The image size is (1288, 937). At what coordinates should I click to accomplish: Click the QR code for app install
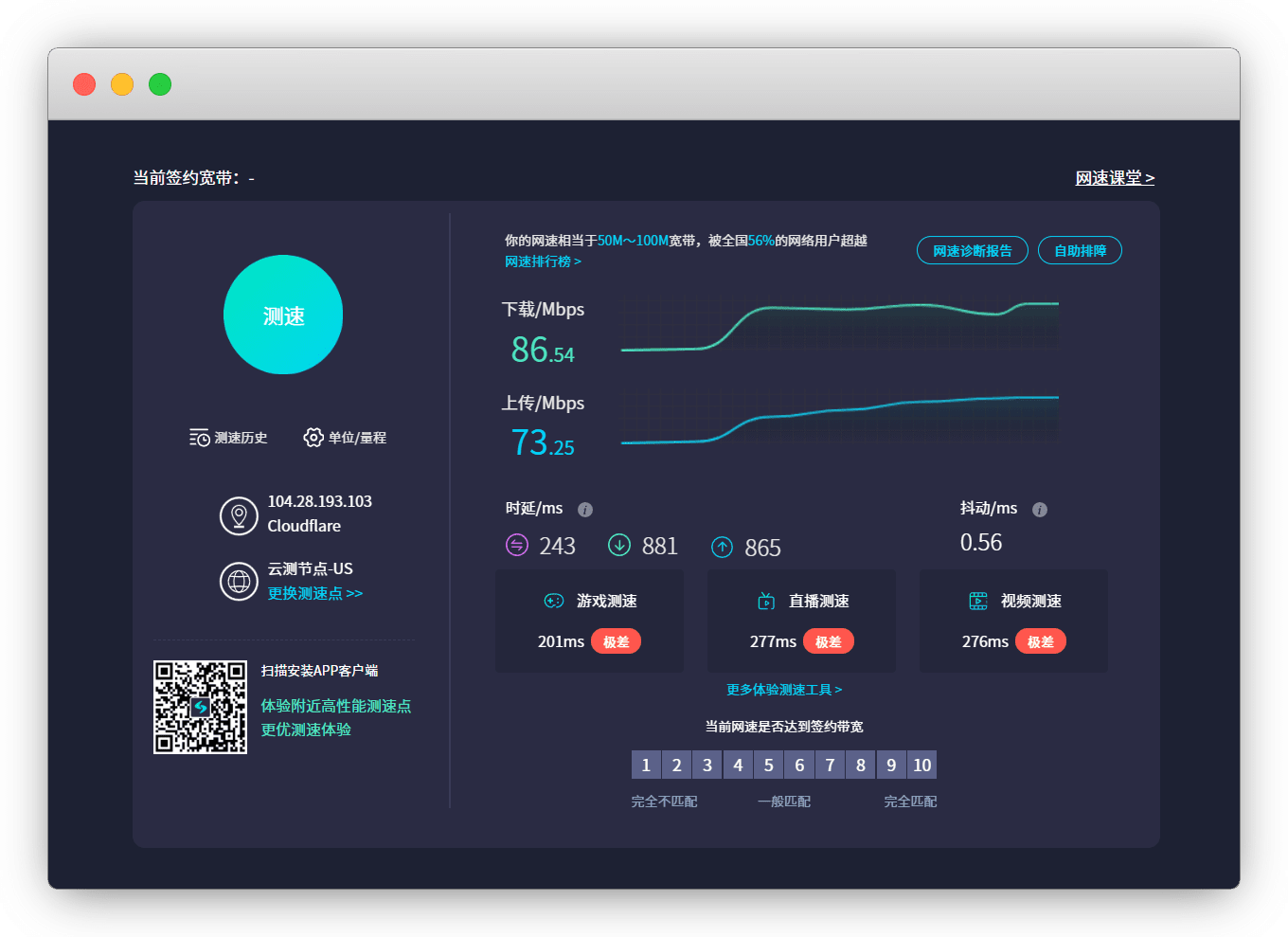201,708
